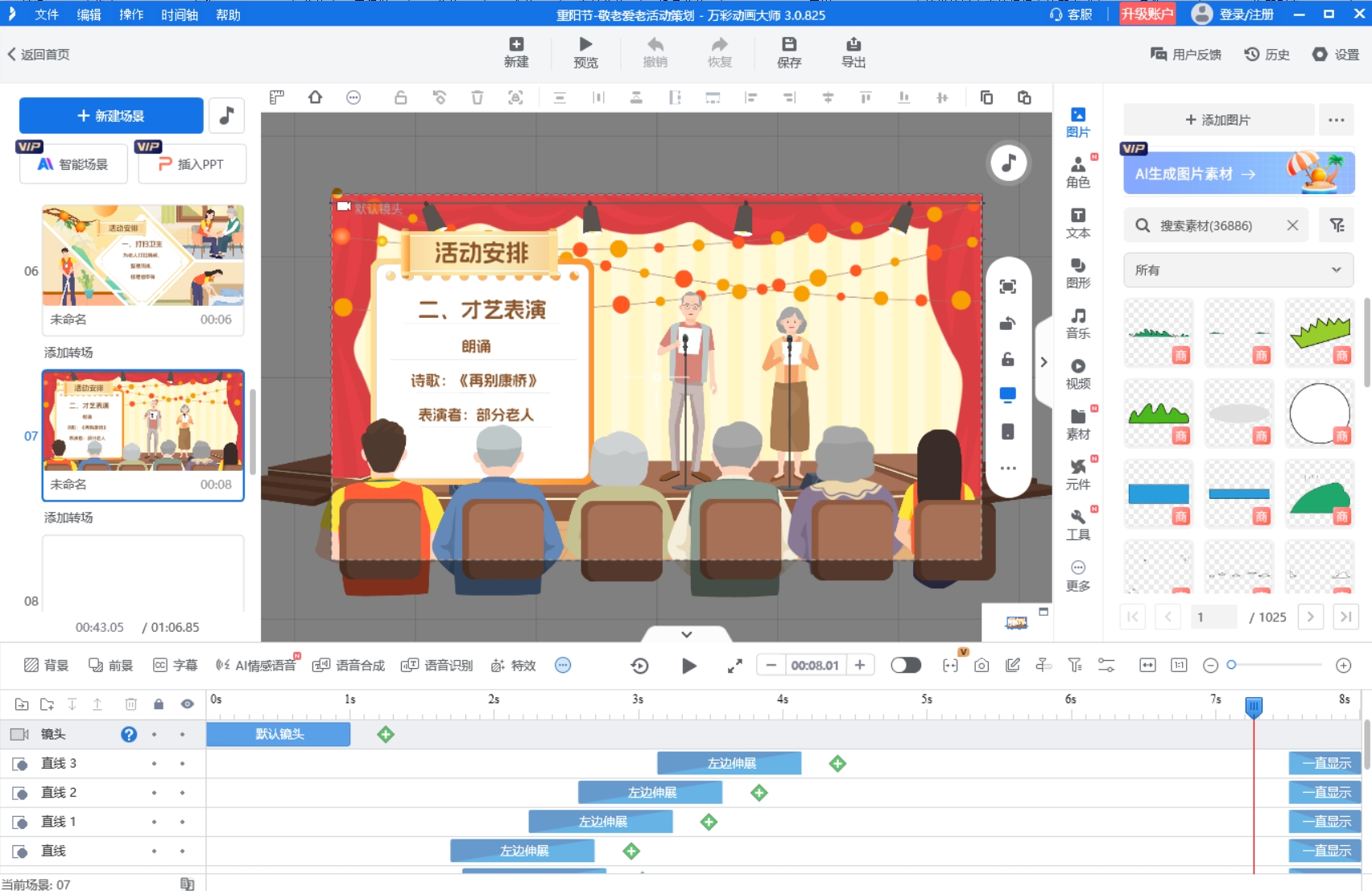The image size is (1372, 891).
Task: Click the 新建场景 button
Action: [x=111, y=116]
